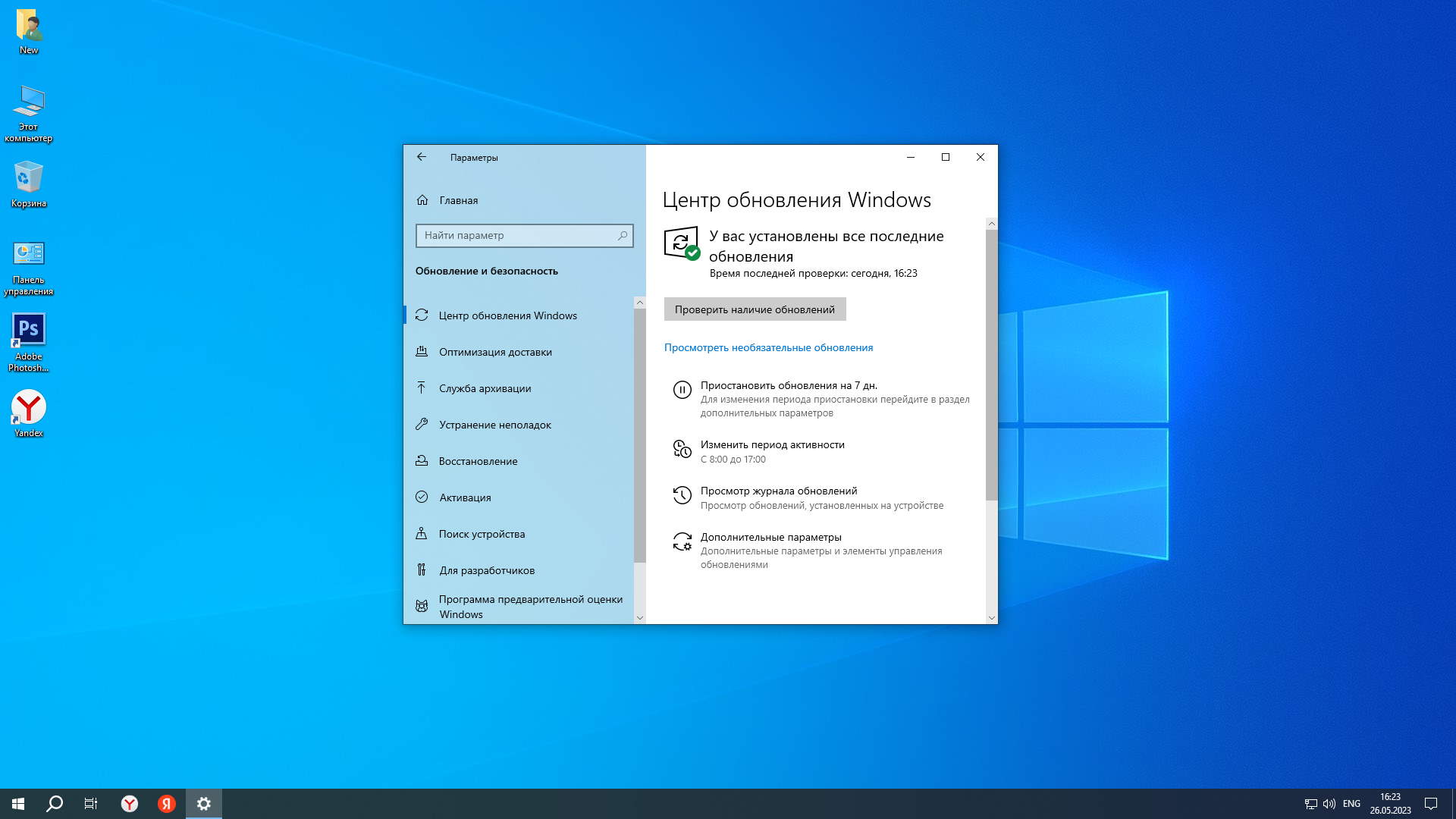1456x819 pixels.
Task: Click the pause updates icon
Action: click(x=682, y=390)
